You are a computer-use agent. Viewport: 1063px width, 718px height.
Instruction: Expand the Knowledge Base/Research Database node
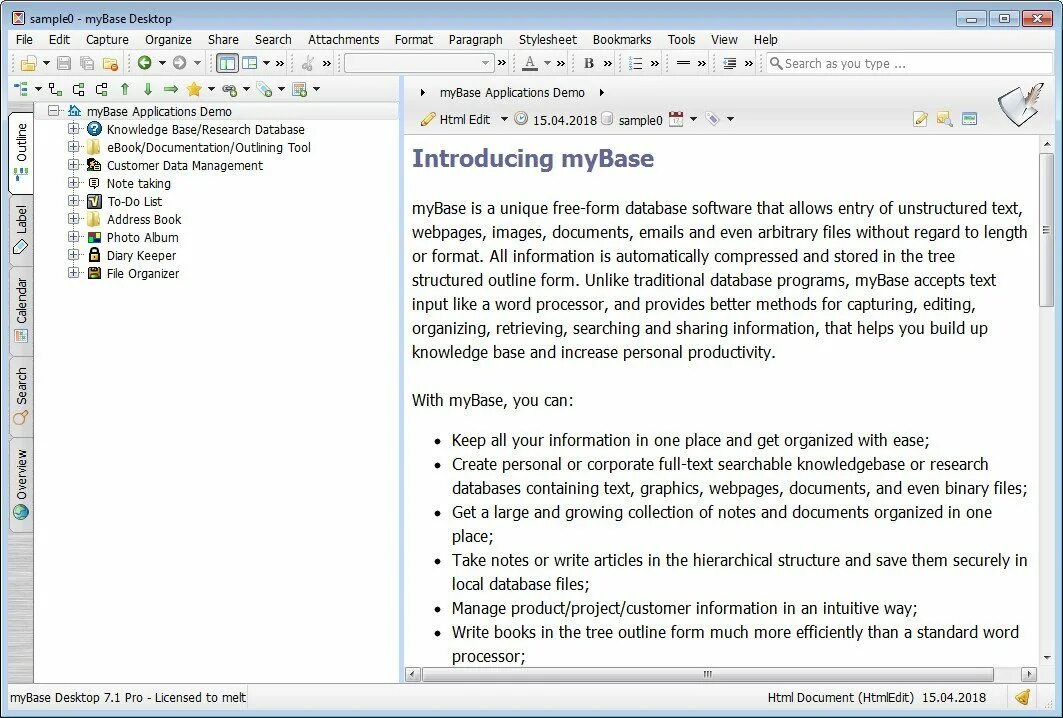click(73, 129)
